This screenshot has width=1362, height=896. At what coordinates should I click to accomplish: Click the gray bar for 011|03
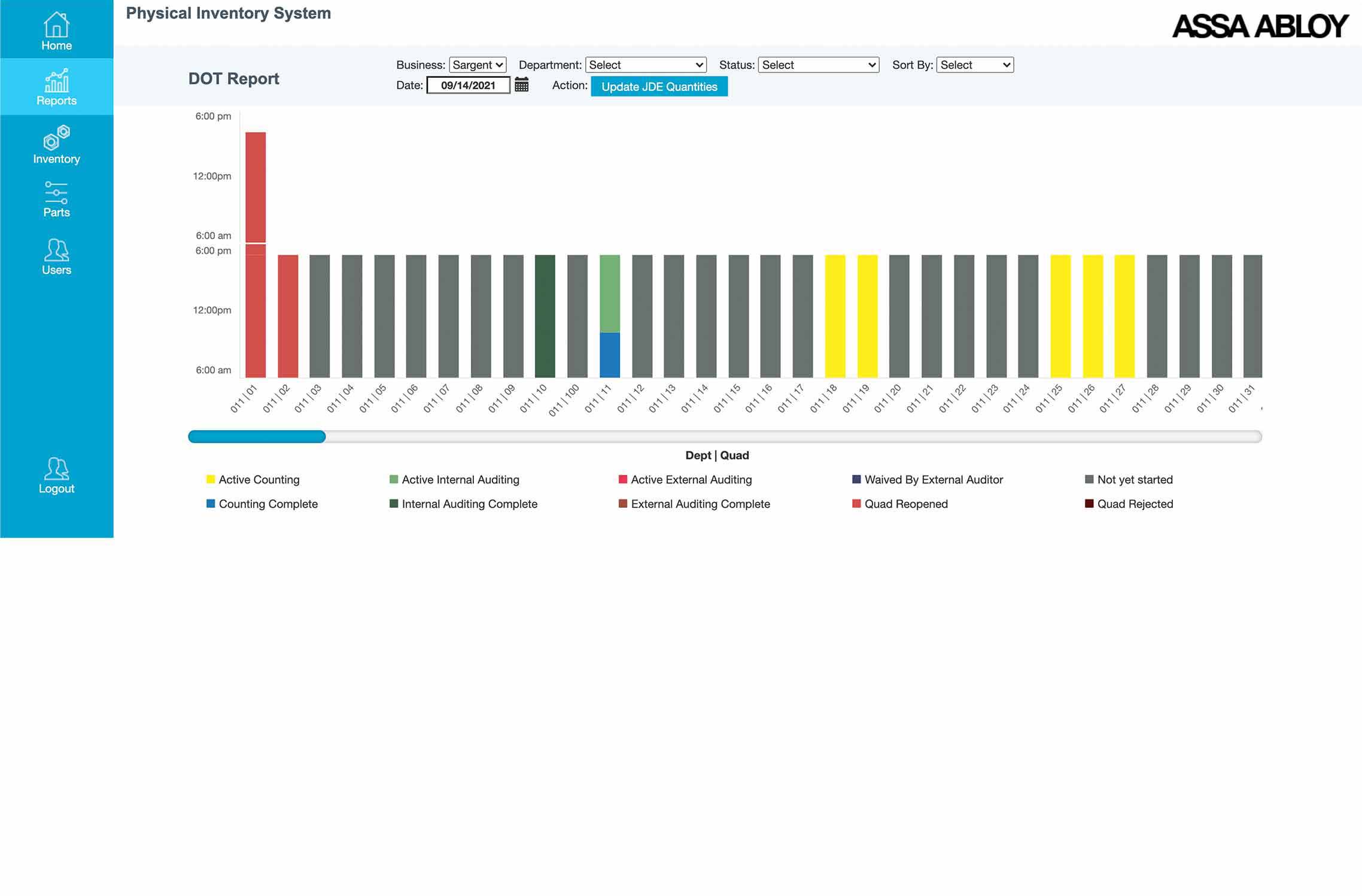320,316
